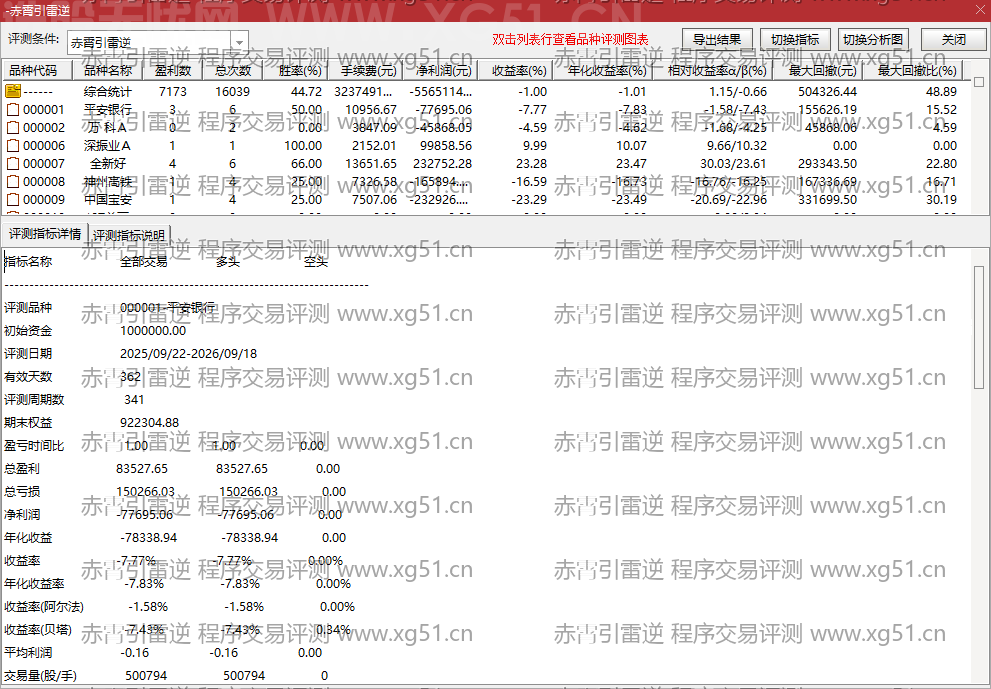
Task: Switch to the 评测指标说明 tab
Action: [x=129, y=235]
